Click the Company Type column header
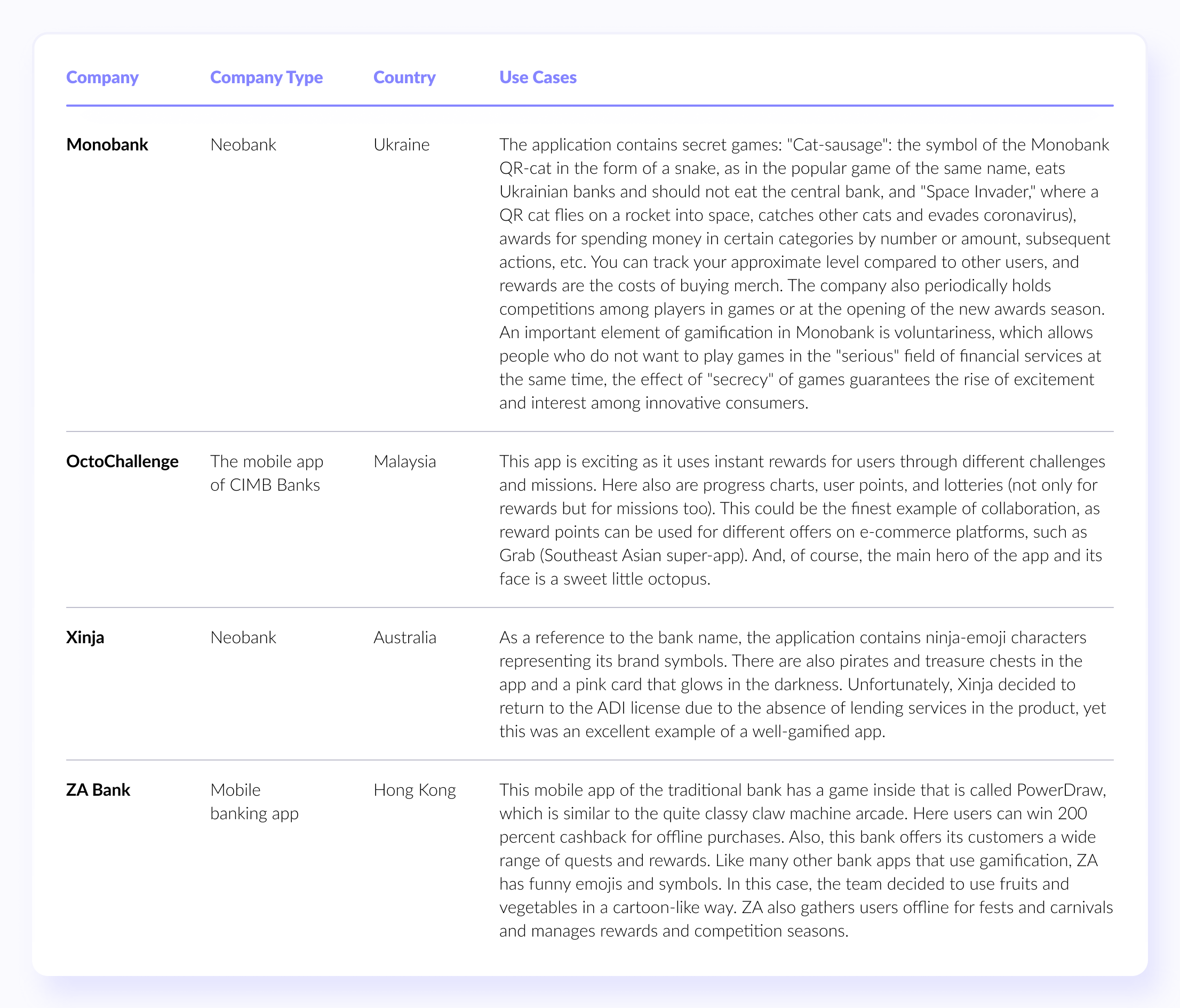Image resolution: width=1180 pixels, height=1008 pixels. click(266, 77)
